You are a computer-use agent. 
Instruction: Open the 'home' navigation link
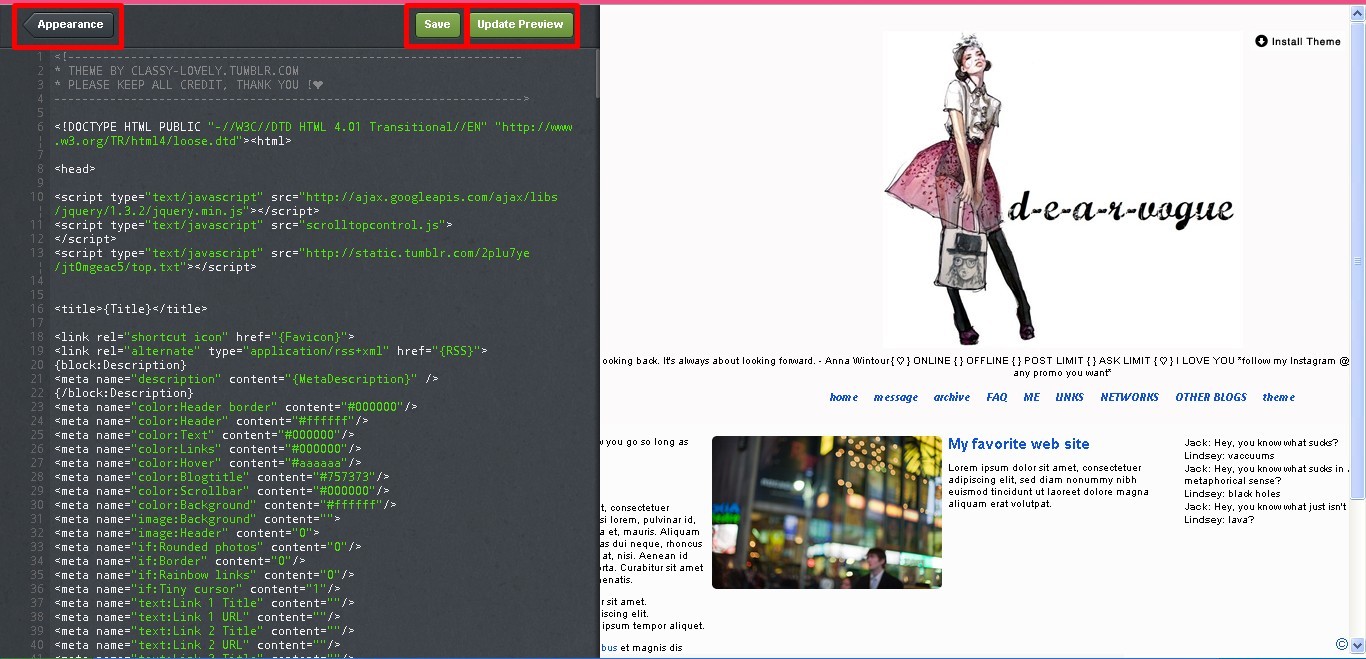[x=843, y=397]
